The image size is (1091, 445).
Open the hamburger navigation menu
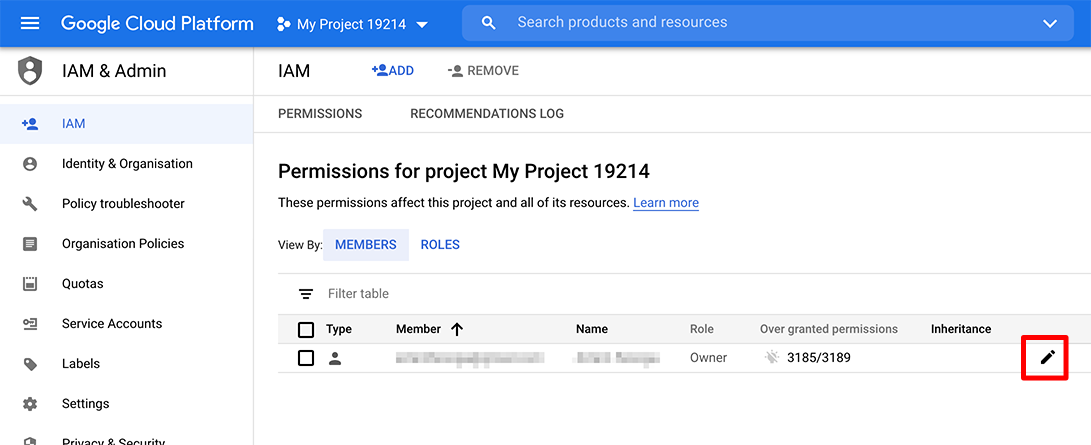[x=30, y=24]
